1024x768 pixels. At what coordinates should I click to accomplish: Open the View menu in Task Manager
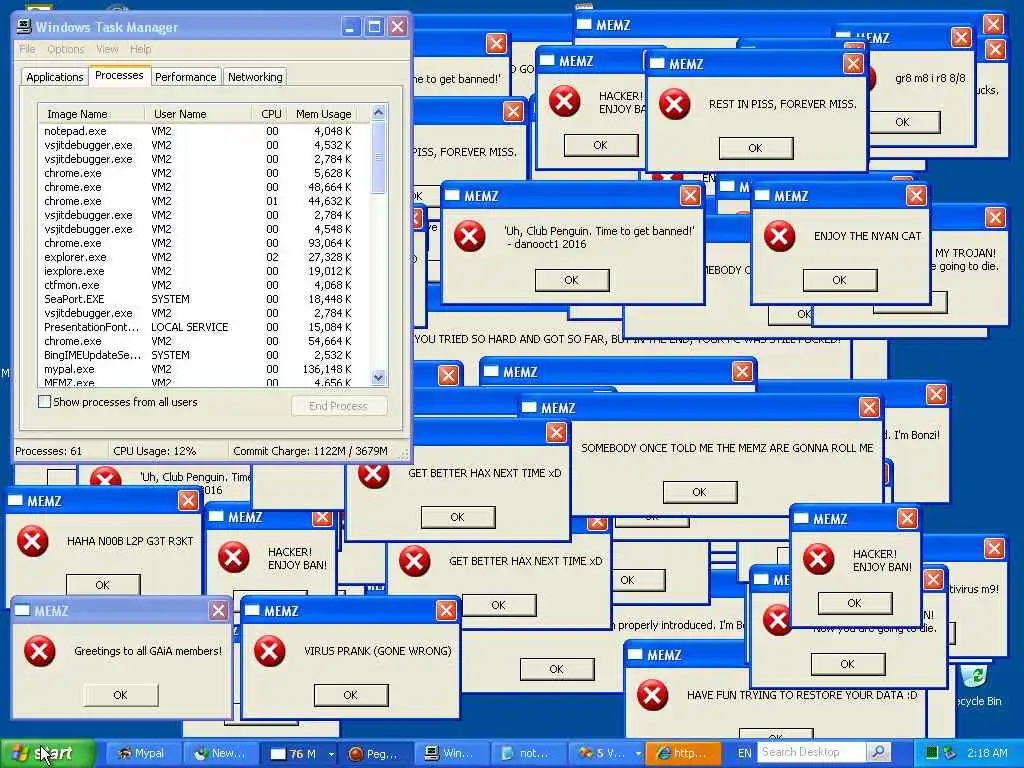(107, 49)
